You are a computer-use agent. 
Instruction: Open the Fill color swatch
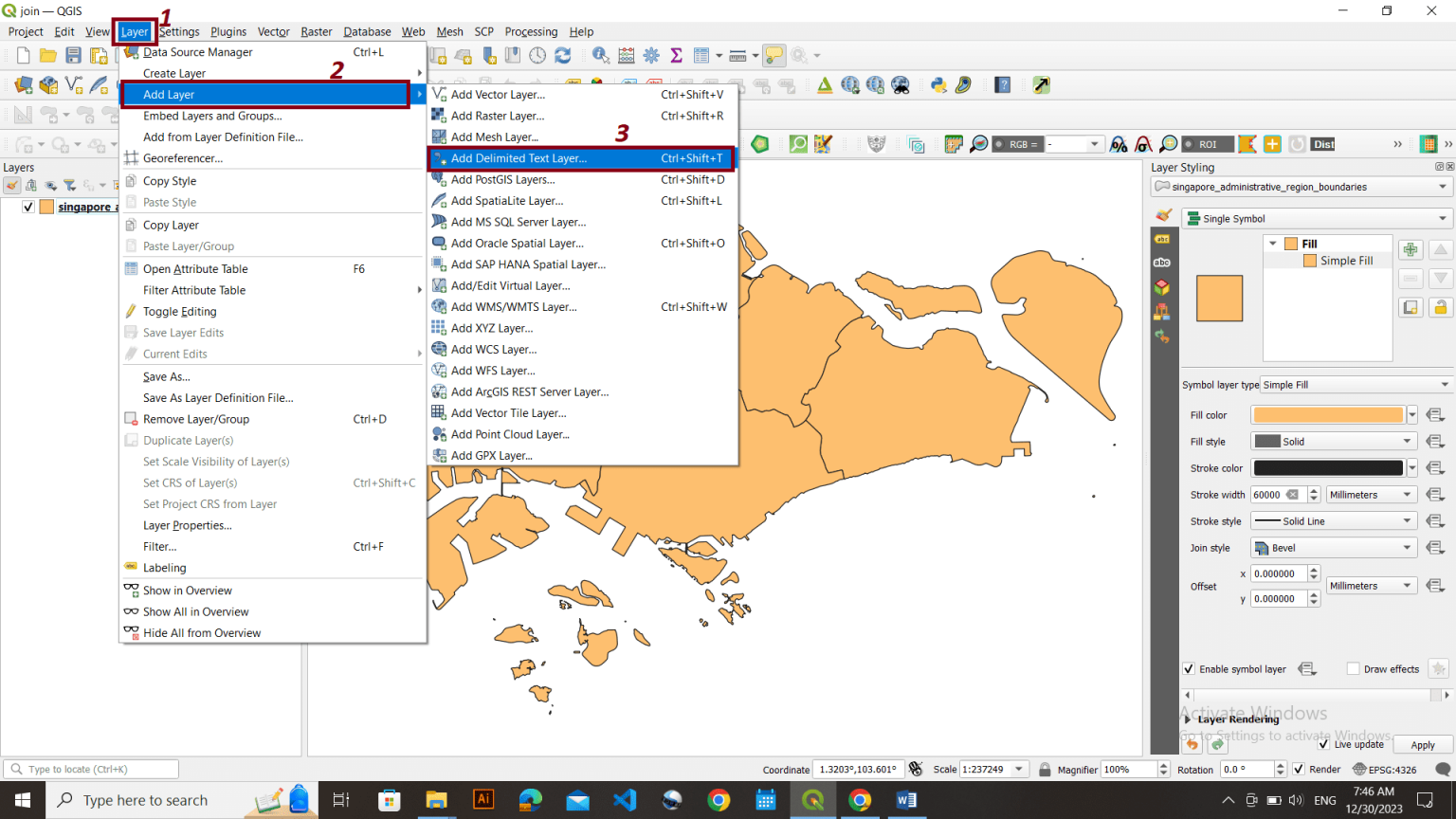point(1325,414)
